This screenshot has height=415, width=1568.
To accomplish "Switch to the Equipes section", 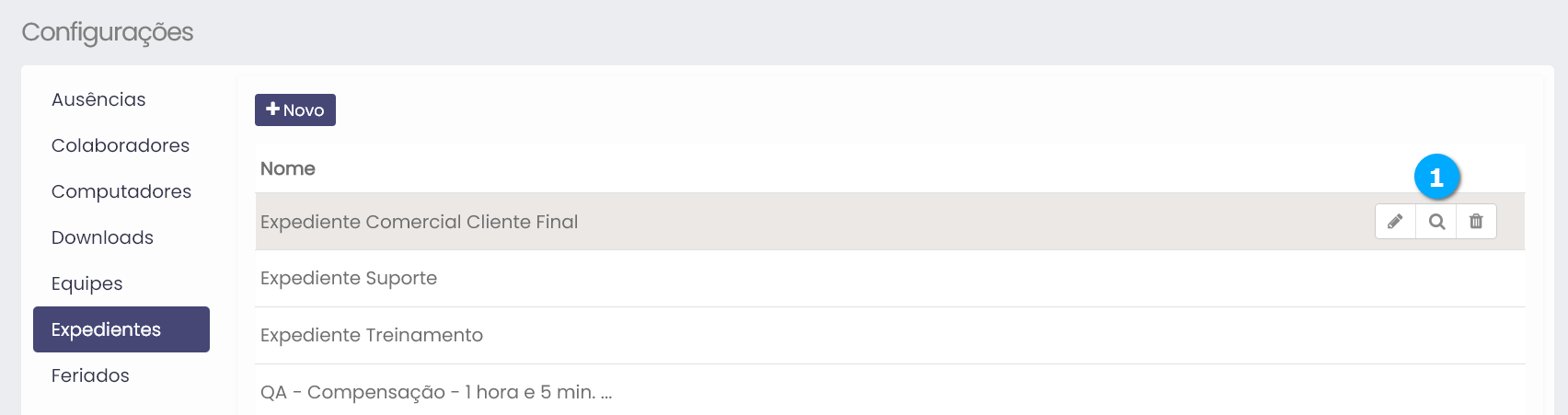I will [x=87, y=283].
